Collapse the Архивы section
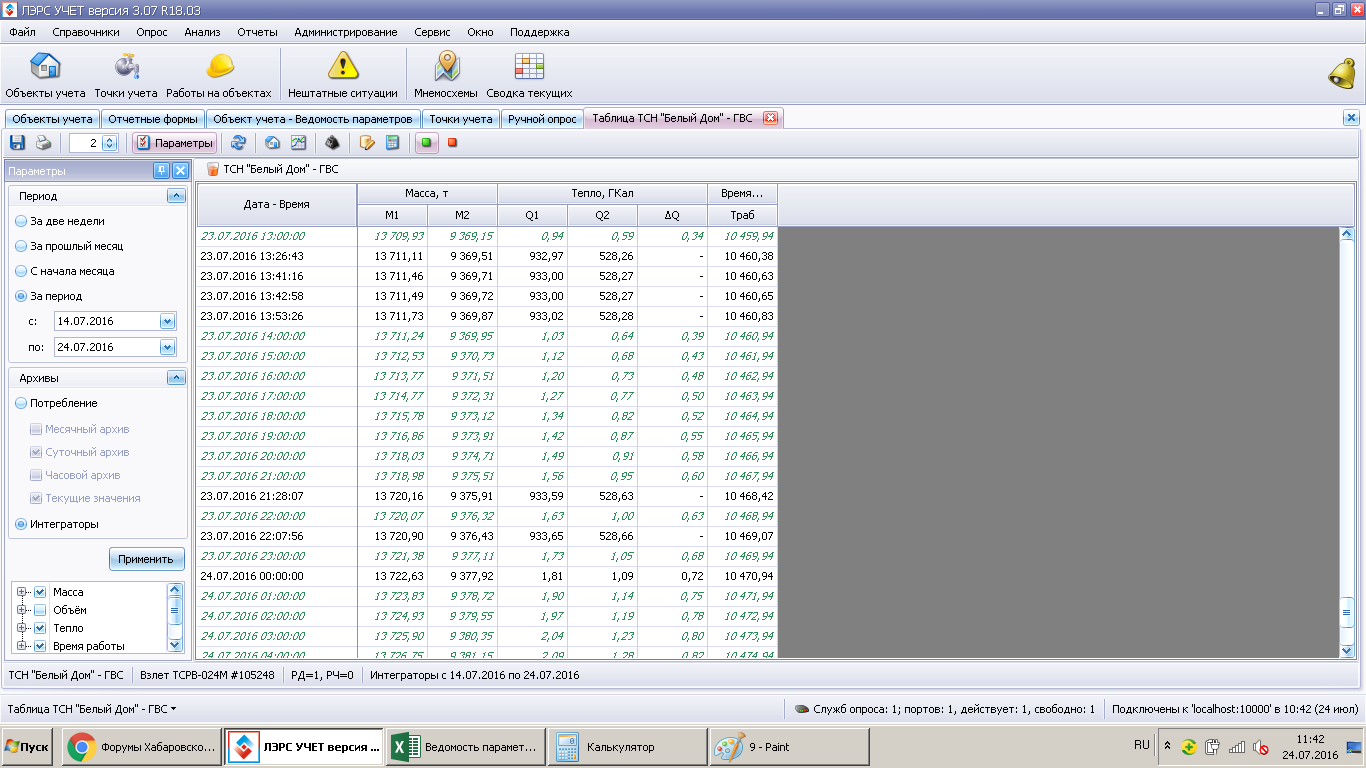This screenshot has height=768, width=1366. coord(176,378)
